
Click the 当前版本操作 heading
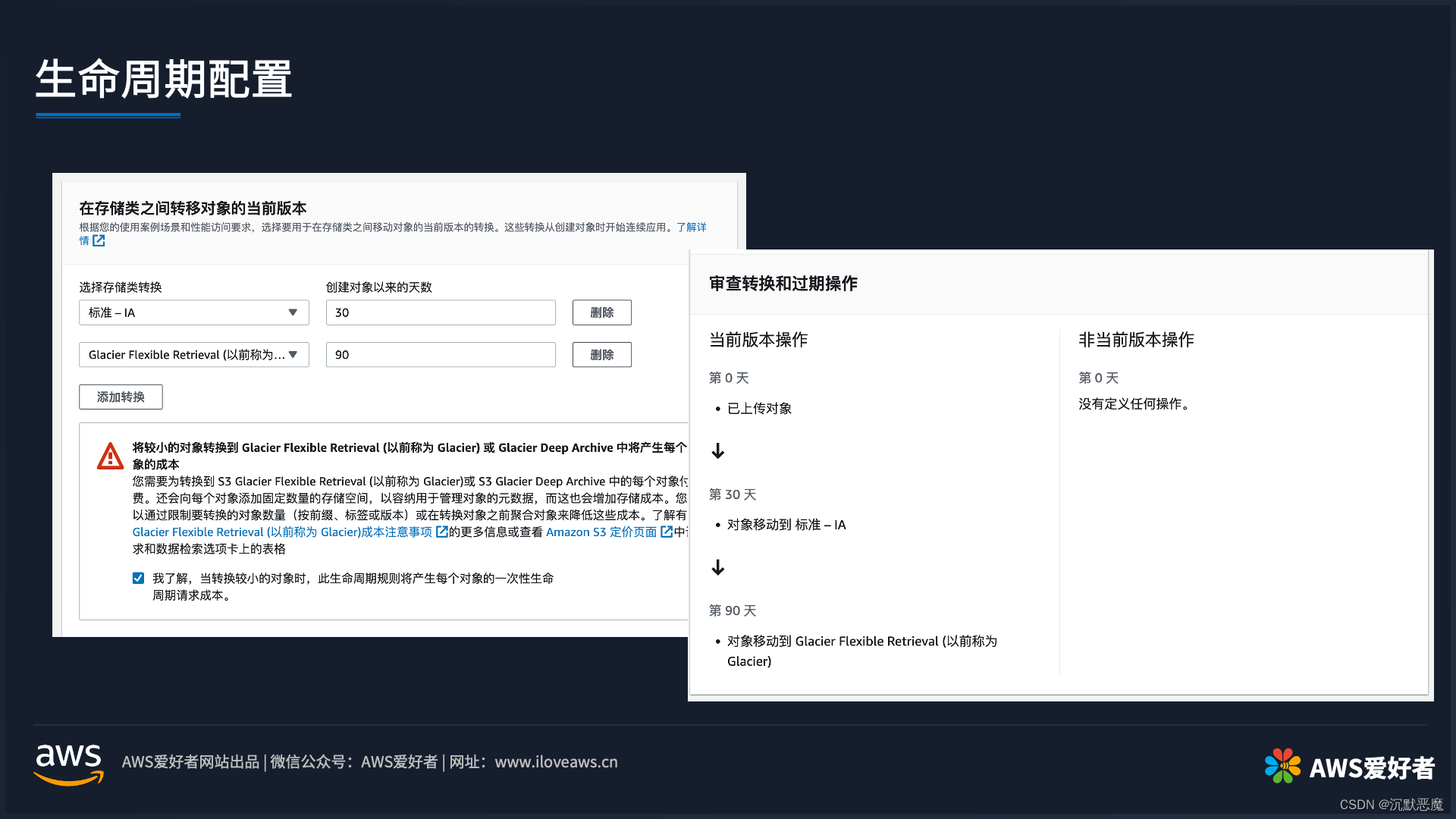(758, 340)
